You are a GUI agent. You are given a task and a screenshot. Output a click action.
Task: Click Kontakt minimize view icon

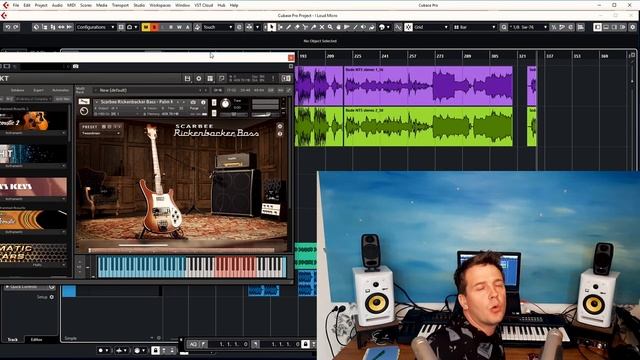point(222,78)
